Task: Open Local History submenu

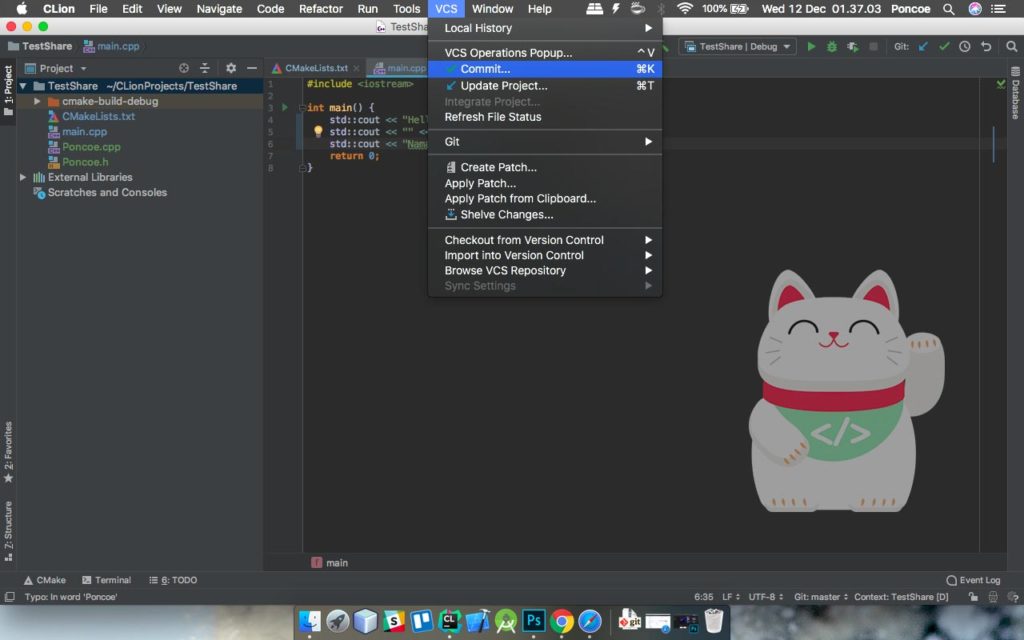Action: tap(545, 28)
